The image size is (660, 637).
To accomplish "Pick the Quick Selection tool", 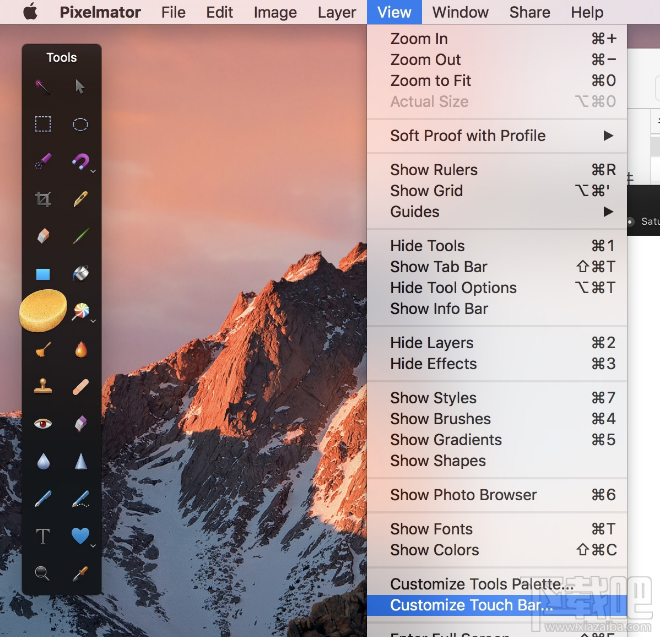I will coord(43,162).
